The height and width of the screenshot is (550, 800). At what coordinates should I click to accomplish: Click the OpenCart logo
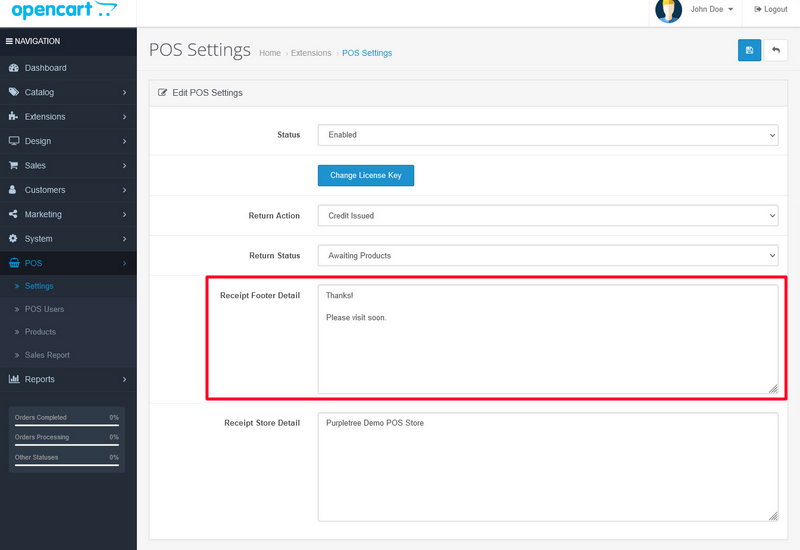[x=64, y=10]
